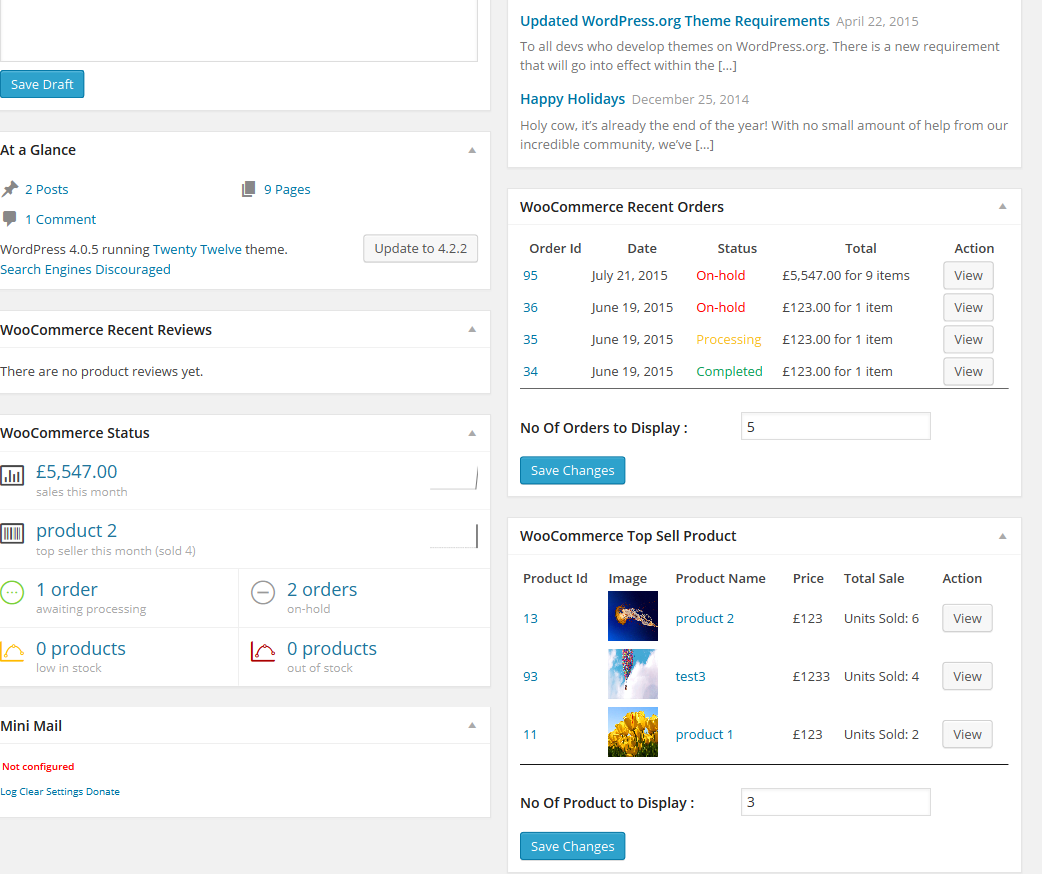Collapse WooCommerce Top Sell Product widget
The height and width of the screenshot is (874, 1042).
[x=1002, y=536]
